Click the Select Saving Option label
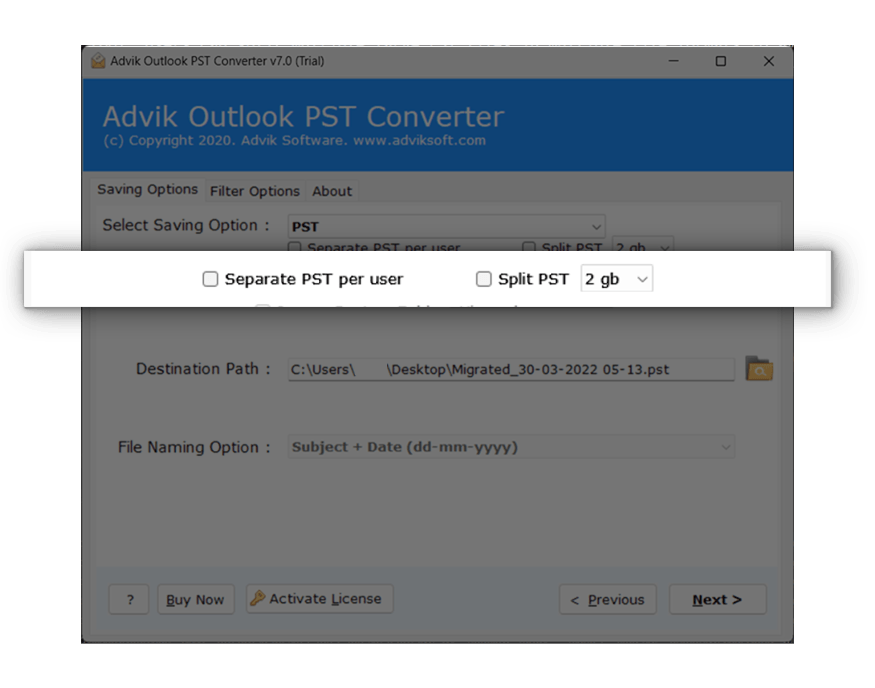Image resolution: width=875 pixels, height=688 pixels. click(x=186, y=225)
